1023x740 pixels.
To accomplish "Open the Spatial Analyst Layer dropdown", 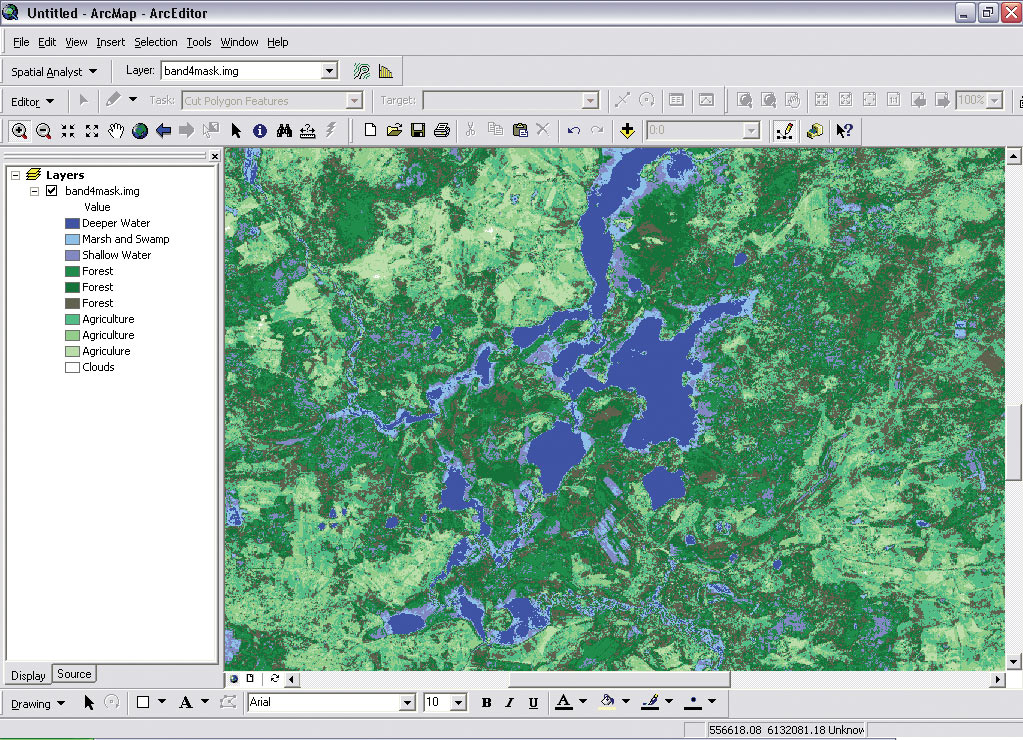I will click(329, 71).
